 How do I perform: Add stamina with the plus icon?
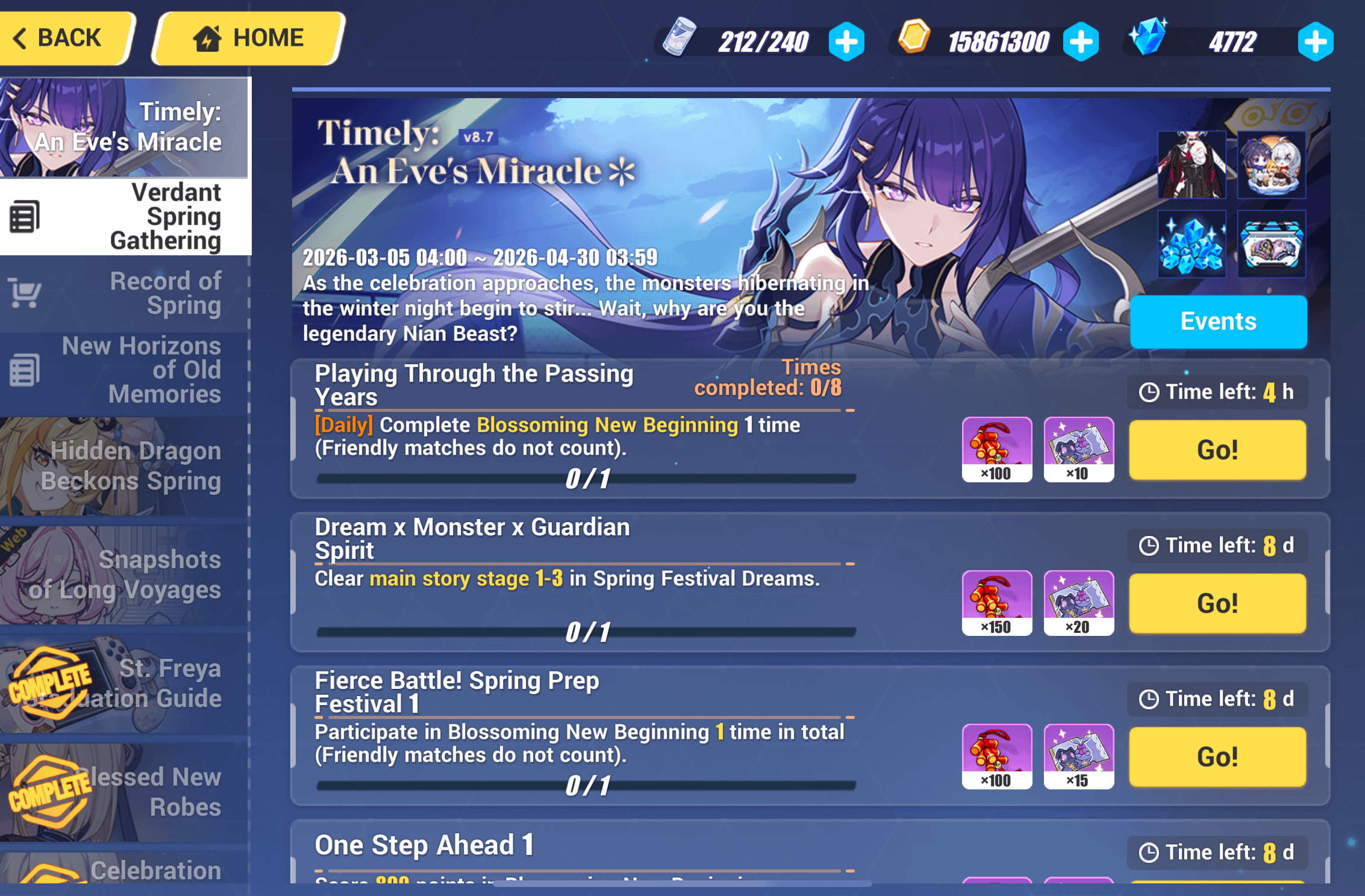(x=846, y=42)
